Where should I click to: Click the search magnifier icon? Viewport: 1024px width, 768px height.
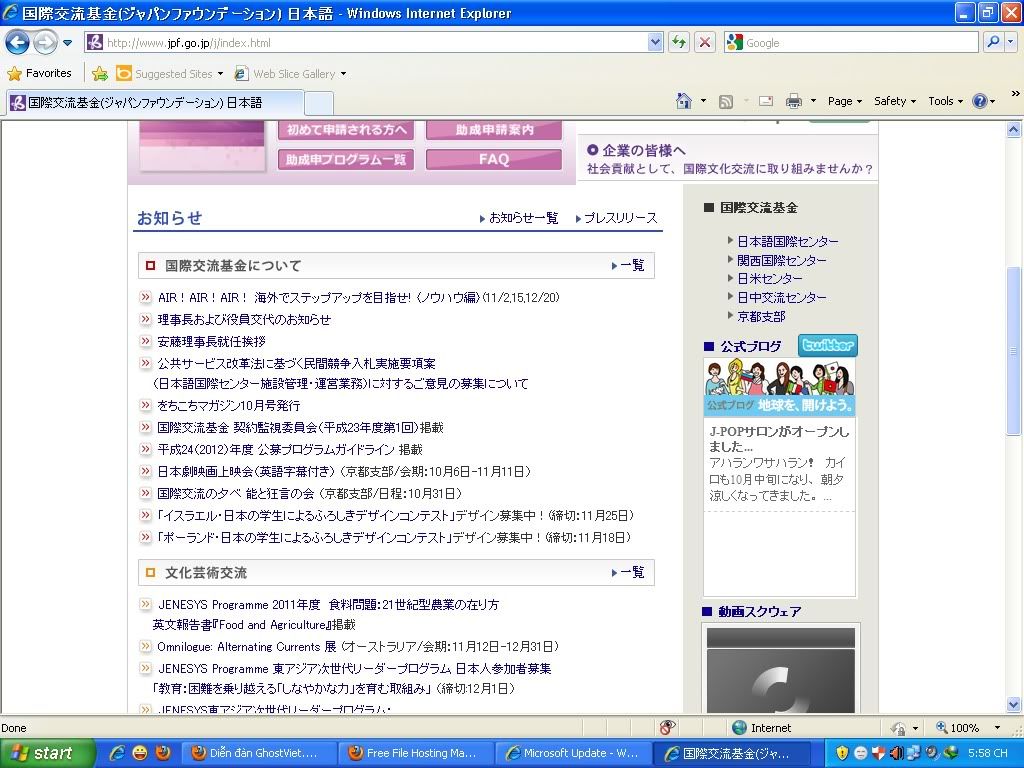coord(993,42)
